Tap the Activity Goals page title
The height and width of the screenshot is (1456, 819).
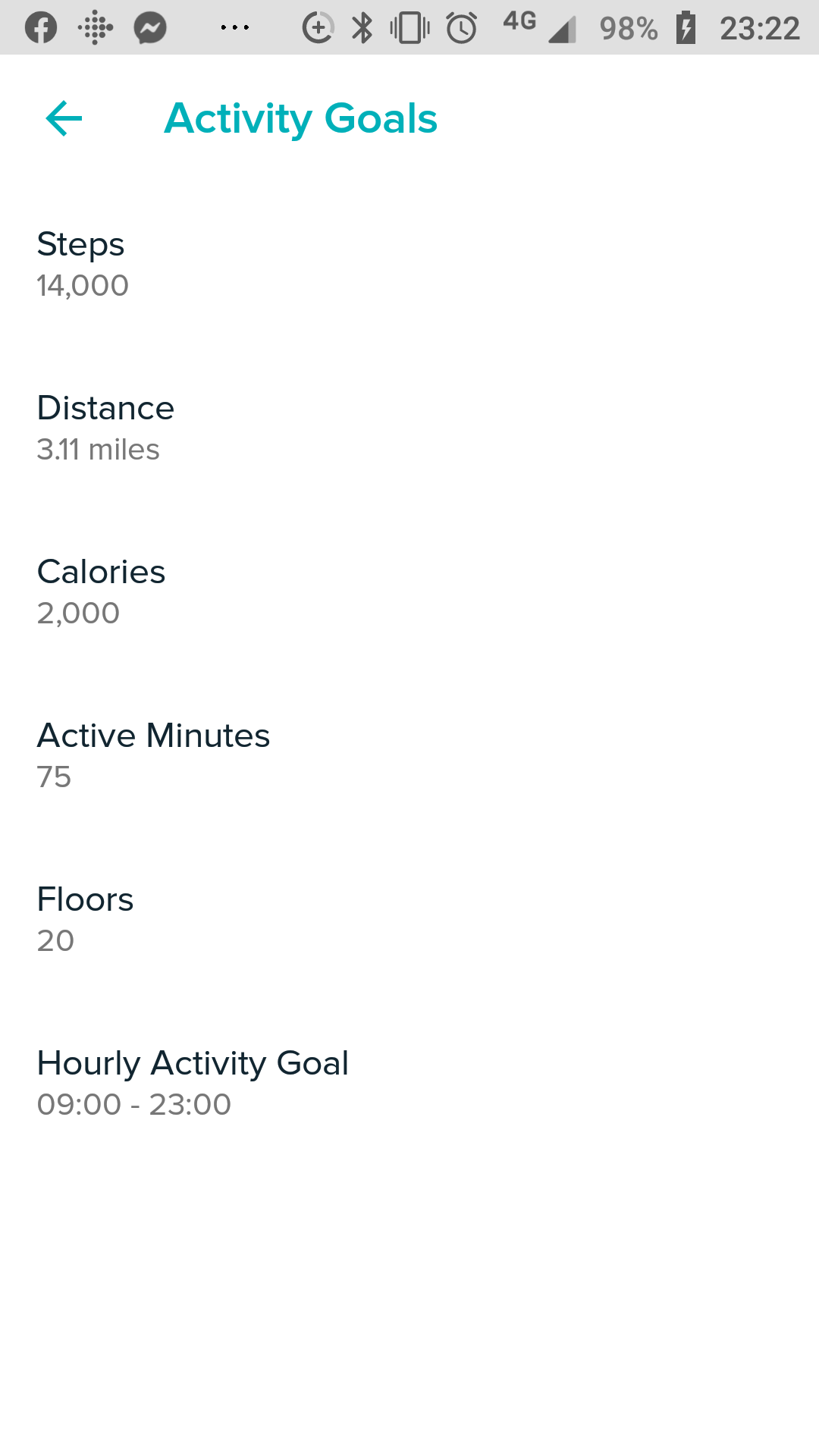[301, 119]
